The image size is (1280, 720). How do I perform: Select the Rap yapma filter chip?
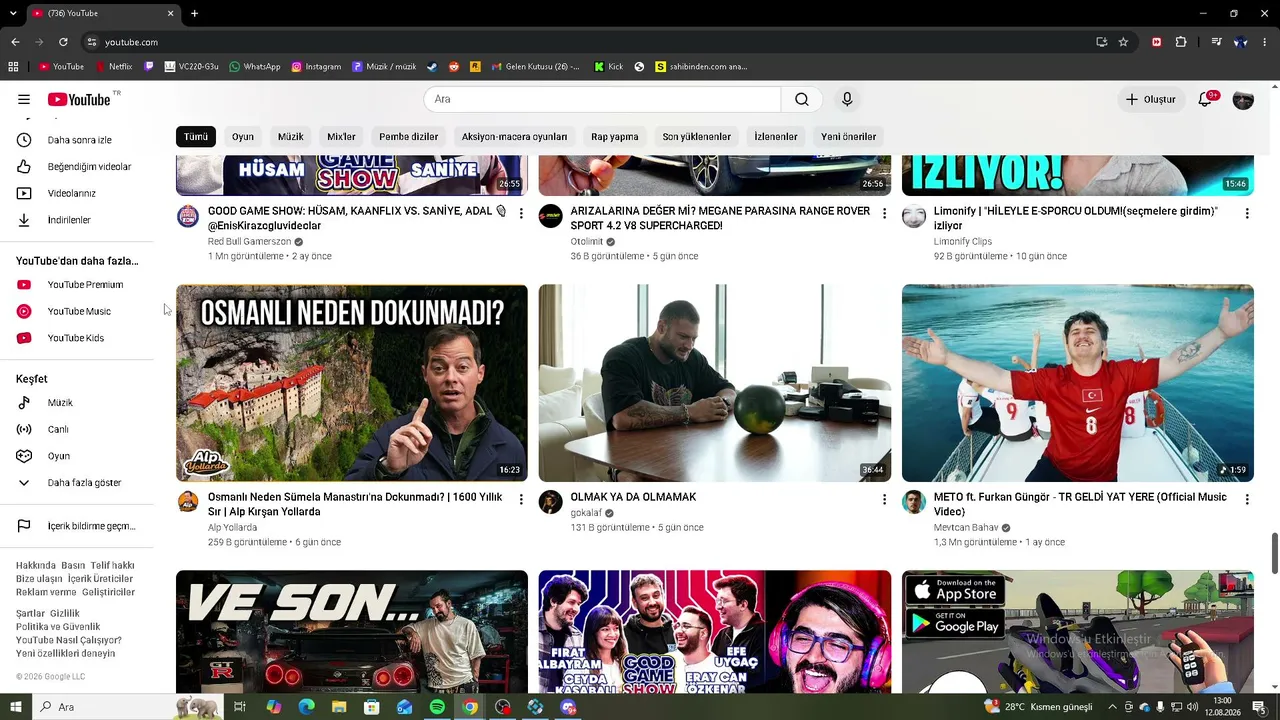tap(614, 137)
